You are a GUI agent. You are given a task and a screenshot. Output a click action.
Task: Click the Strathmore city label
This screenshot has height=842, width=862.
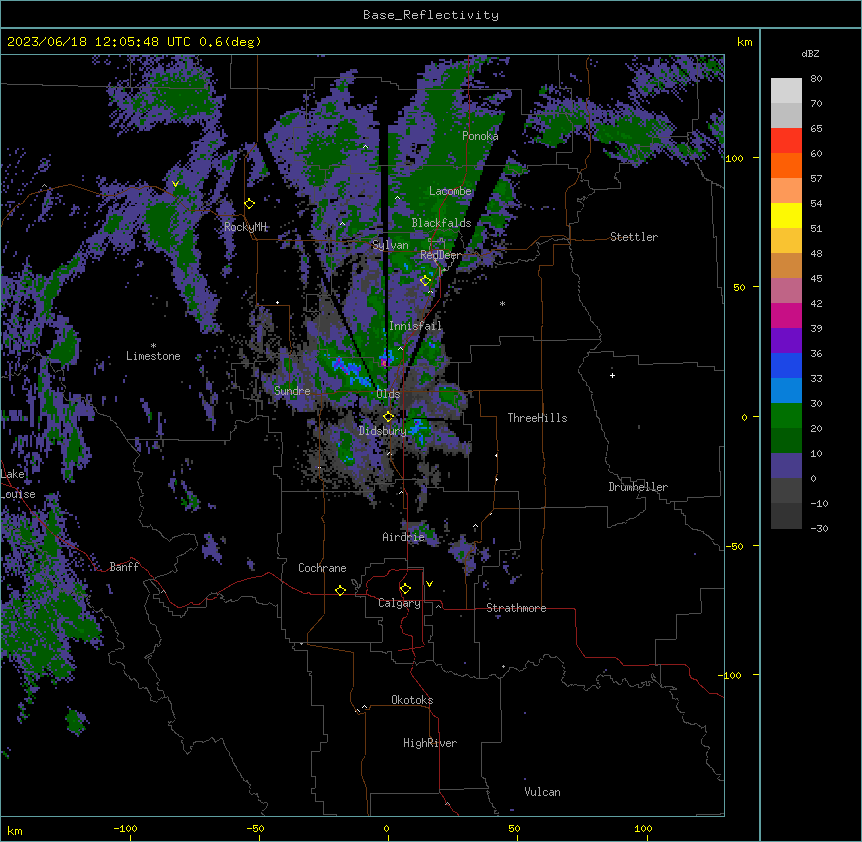pos(516,608)
